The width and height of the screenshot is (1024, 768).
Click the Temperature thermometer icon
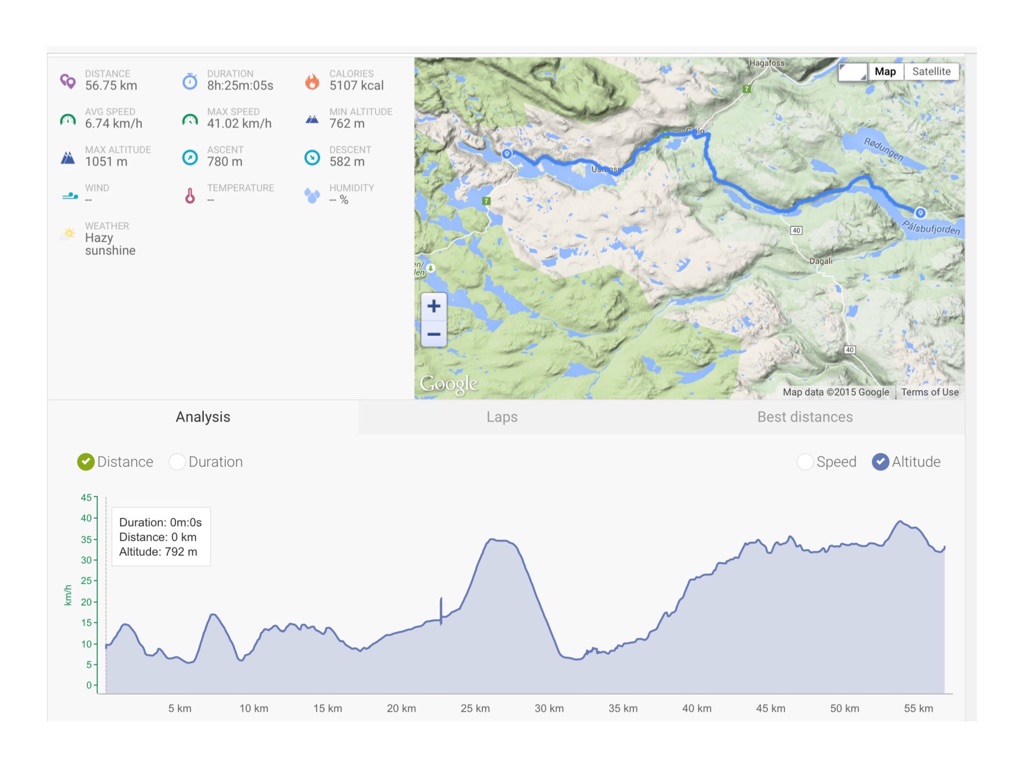190,195
